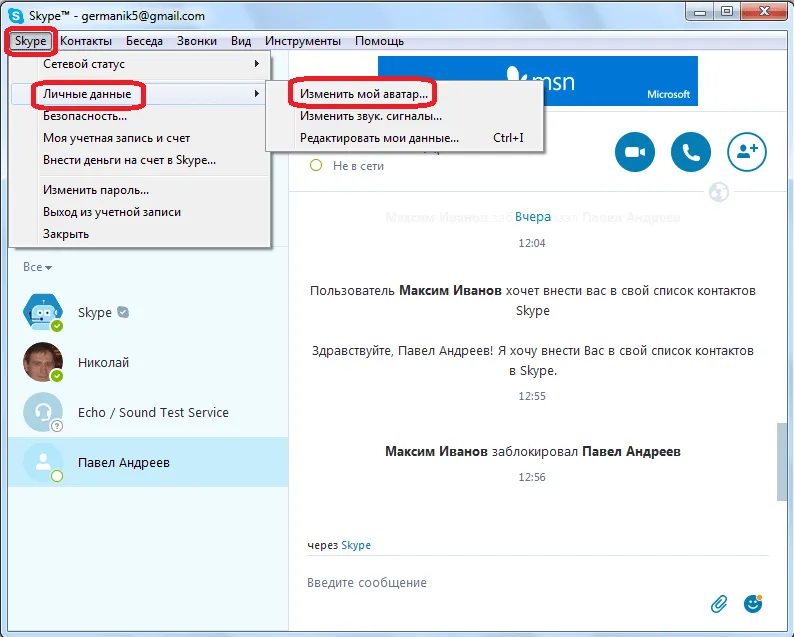Select the Skype contact in the list

[x=148, y=312]
